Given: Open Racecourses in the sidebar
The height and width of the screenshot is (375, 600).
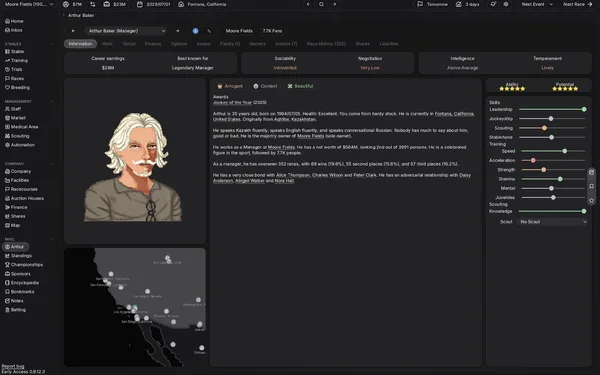Looking at the screenshot, I should click(x=21, y=189).
